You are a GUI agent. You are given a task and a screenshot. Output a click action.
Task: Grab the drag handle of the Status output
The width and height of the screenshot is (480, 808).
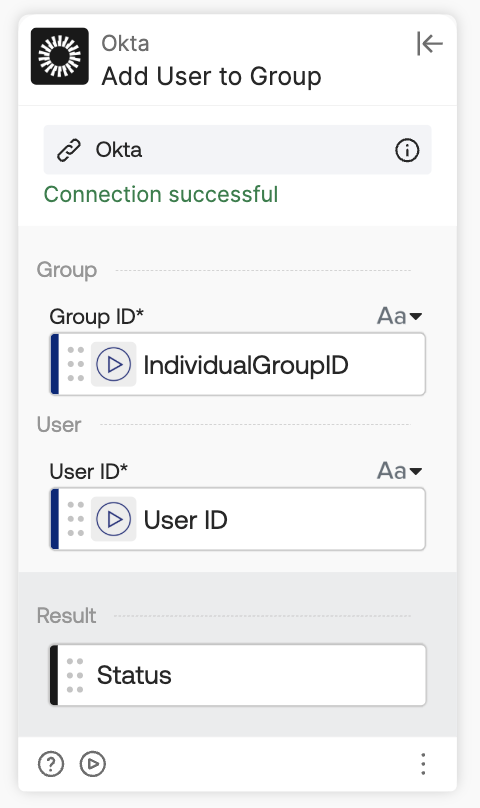click(x=75, y=675)
